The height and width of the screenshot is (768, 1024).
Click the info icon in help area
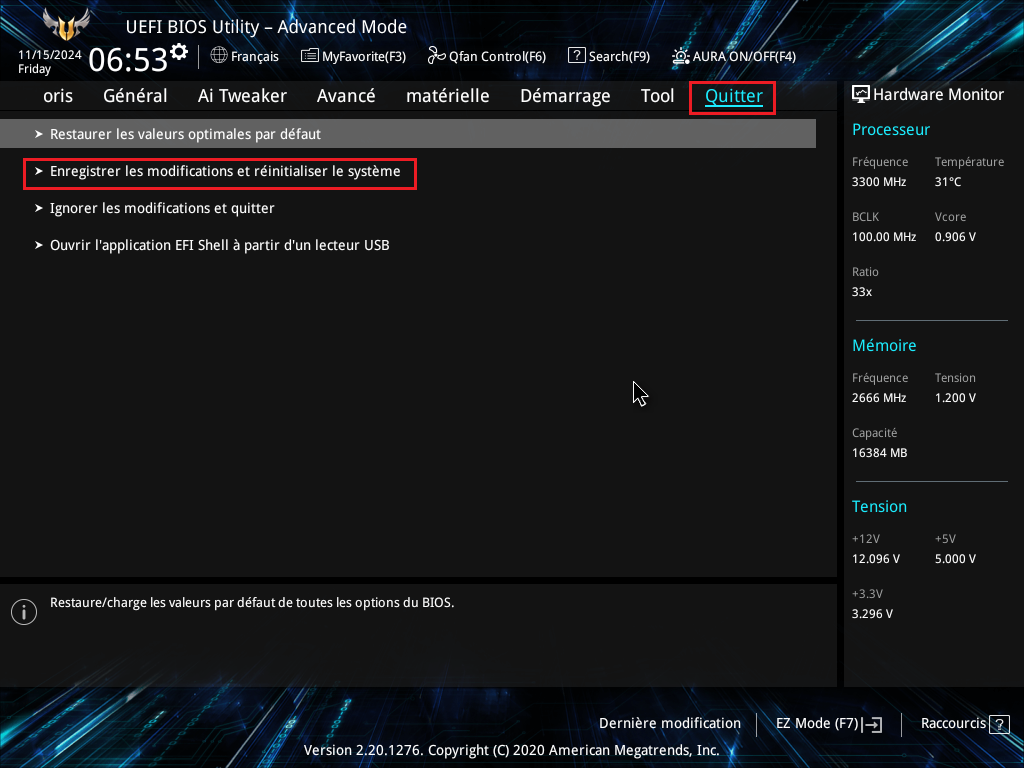click(x=24, y=612)
